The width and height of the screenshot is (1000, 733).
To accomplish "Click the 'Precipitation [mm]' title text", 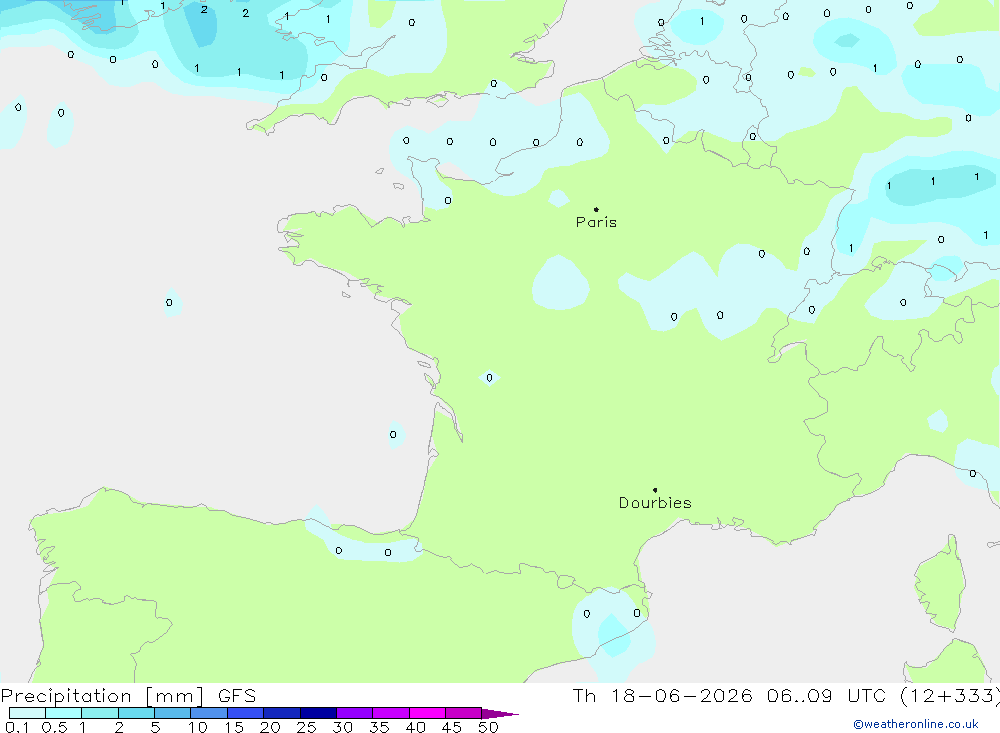I will click(102, 696).
